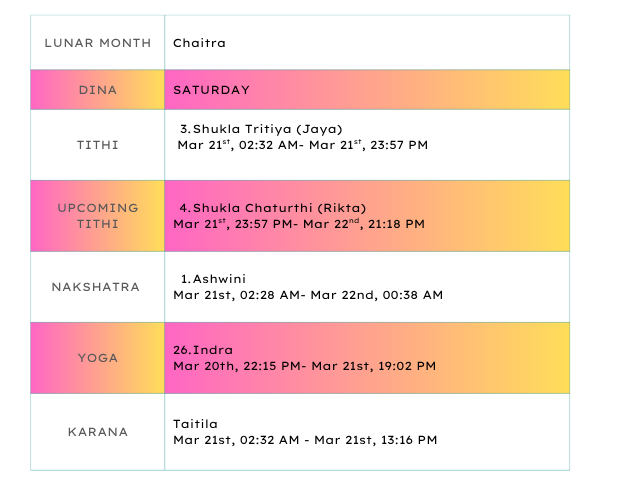Click the DINA row label
Viewport: 640px width, 480px height.
click(98, 90)
